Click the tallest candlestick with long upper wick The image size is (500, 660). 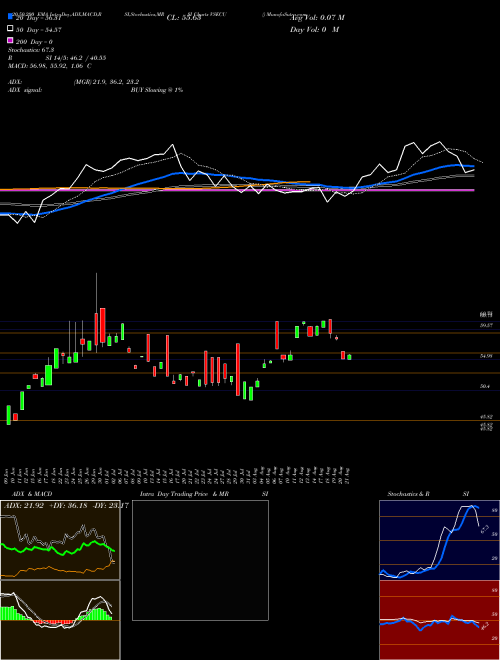(96, 313)
